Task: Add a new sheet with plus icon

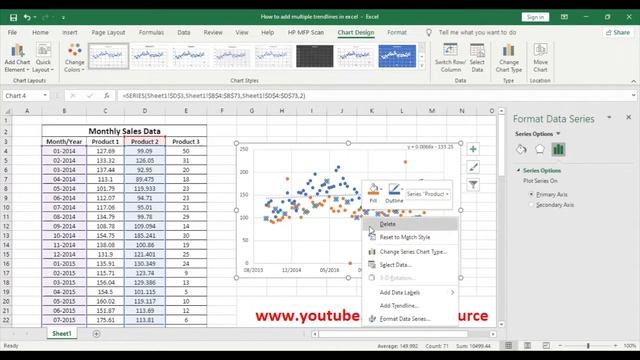Action: coord(96,334)
